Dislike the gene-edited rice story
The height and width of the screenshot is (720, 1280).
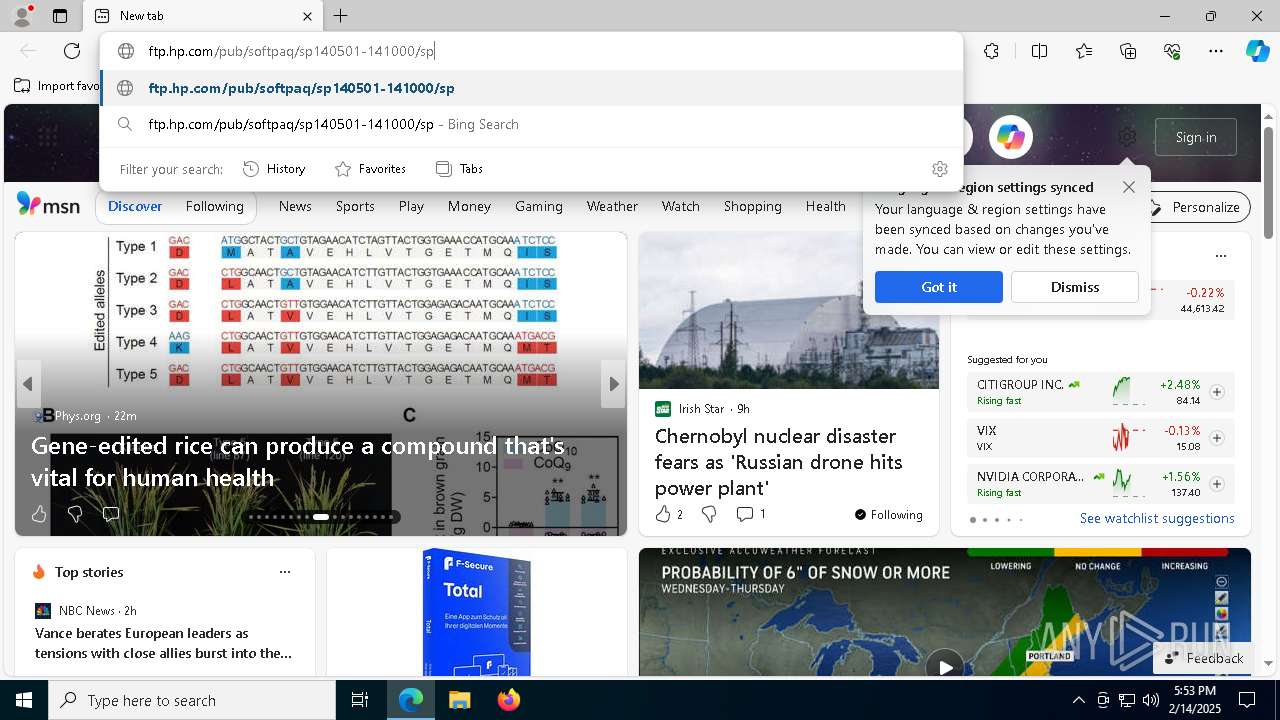point(75,514)
